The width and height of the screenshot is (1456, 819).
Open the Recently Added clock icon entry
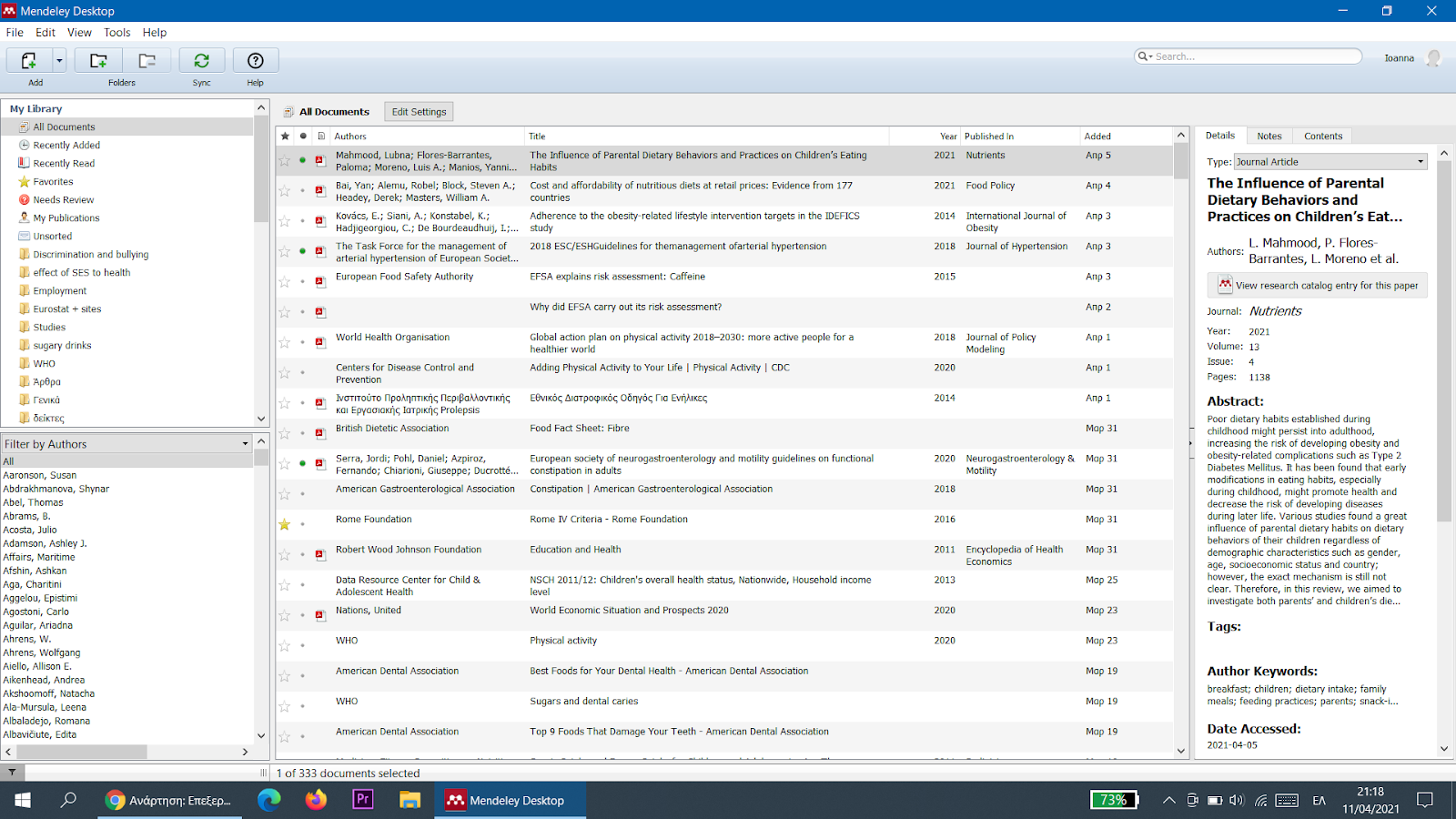pos(25,145)
